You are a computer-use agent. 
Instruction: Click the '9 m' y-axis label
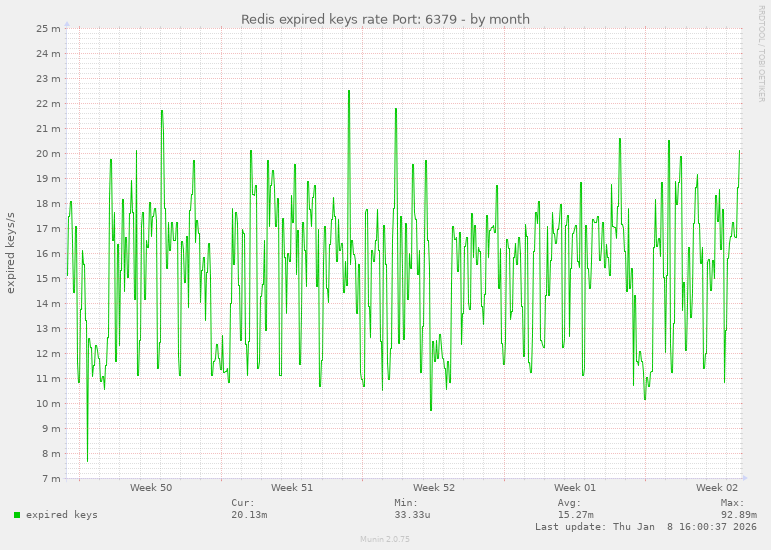(51, 429)
